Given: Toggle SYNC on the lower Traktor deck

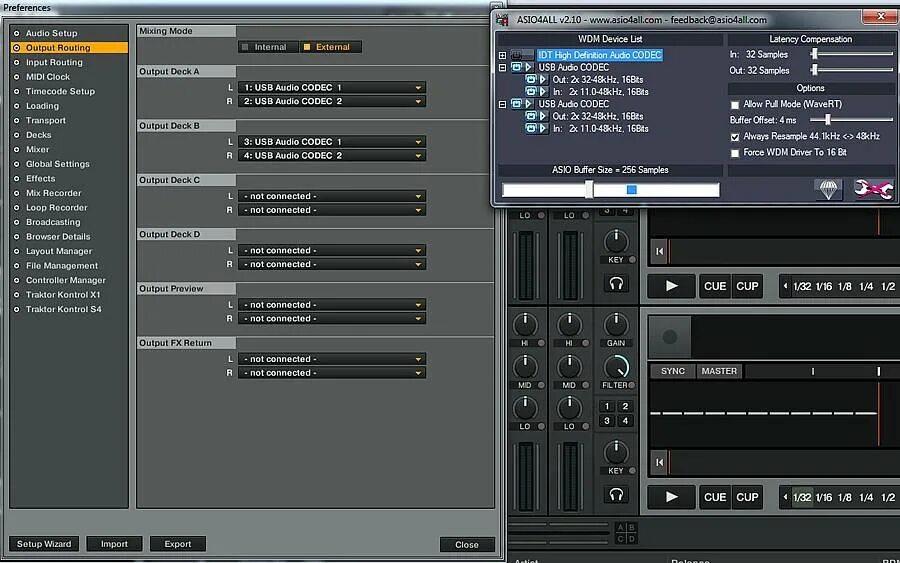Looking at the screenshot, I should tap(673, 371).
